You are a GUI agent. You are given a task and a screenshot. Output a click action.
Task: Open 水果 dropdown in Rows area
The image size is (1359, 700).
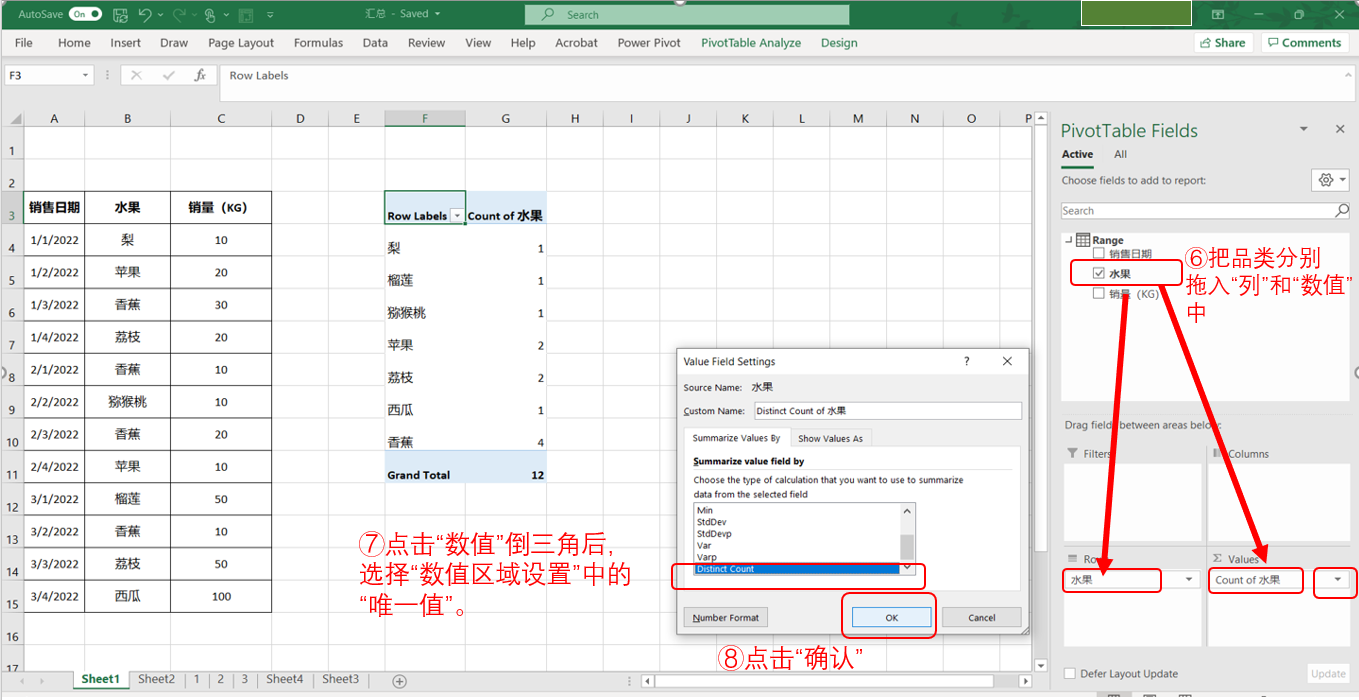point(1189,580)
